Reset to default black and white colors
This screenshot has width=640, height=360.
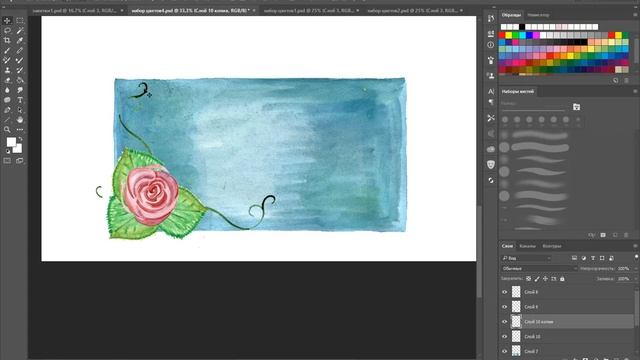(8, 151)
